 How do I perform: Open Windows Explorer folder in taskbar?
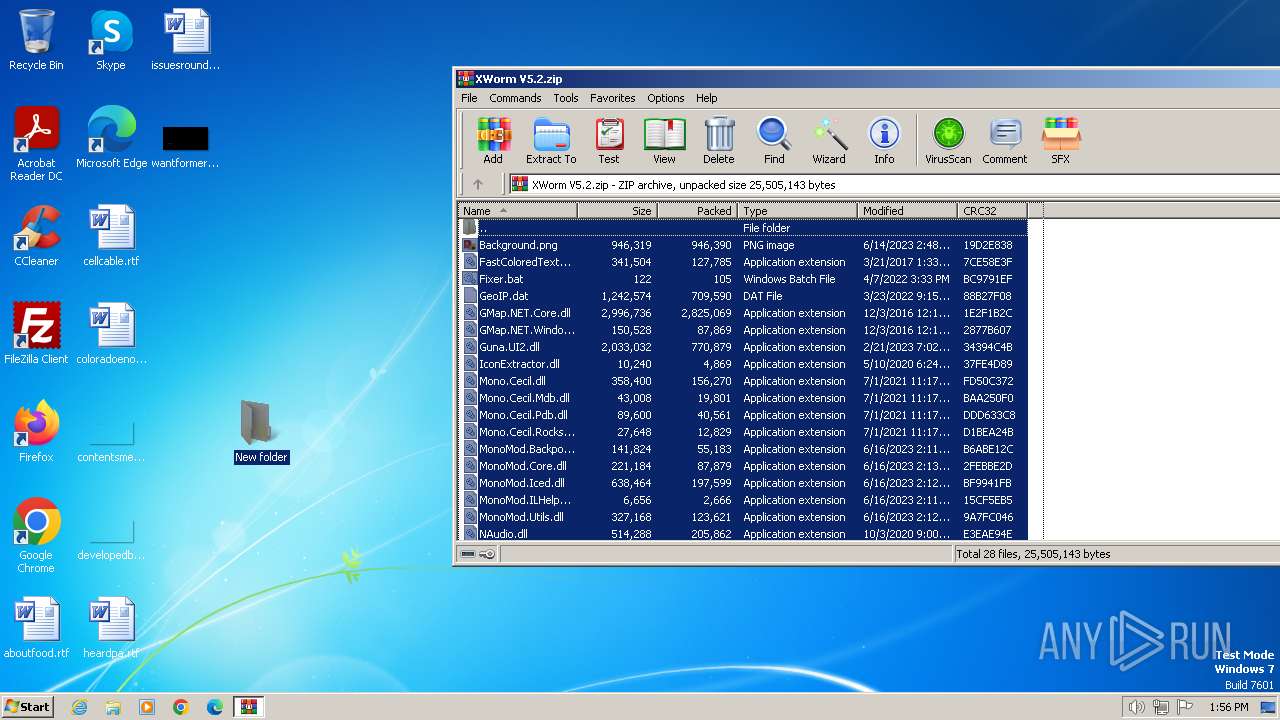click(113, 707)
